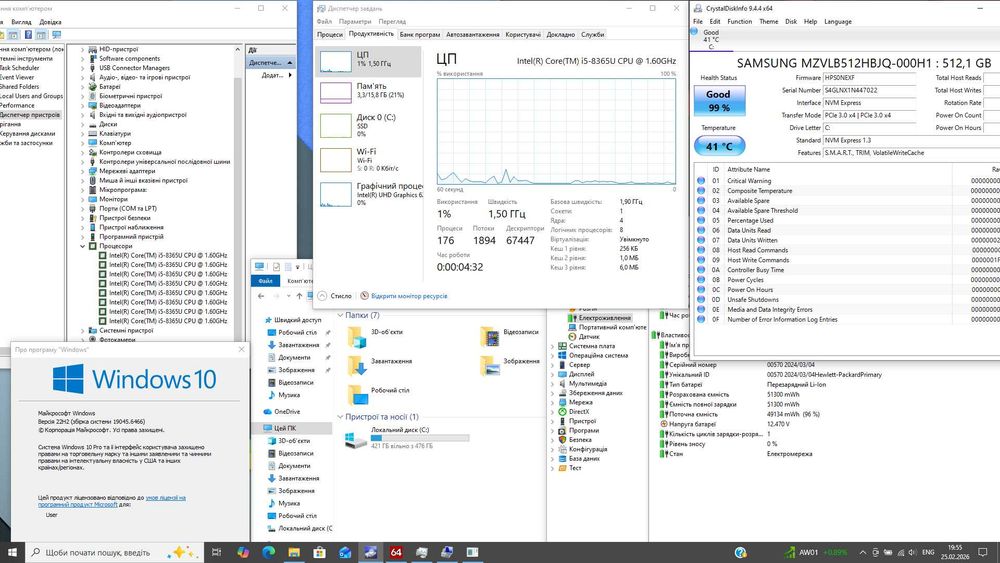Collapse Пристрої та носії (1) group

[x=340, y=417]
